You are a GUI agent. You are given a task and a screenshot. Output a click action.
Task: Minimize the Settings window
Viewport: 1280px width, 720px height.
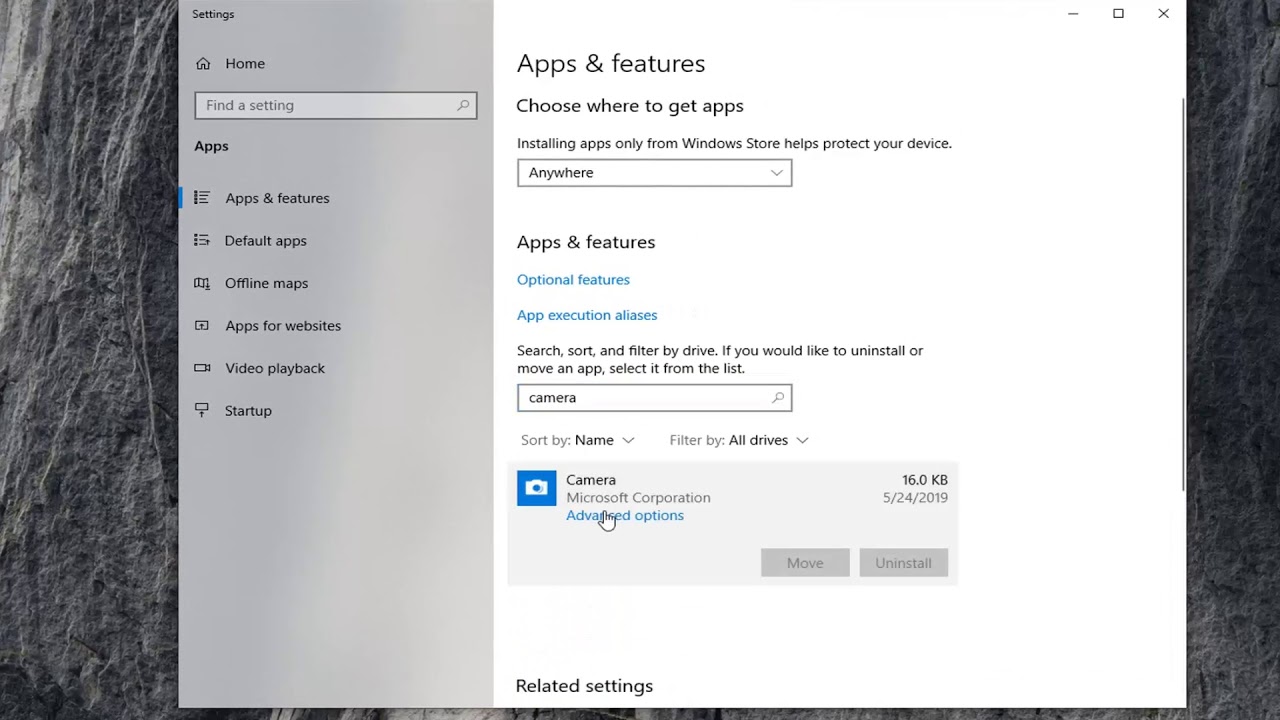[x=1073, y=14]
